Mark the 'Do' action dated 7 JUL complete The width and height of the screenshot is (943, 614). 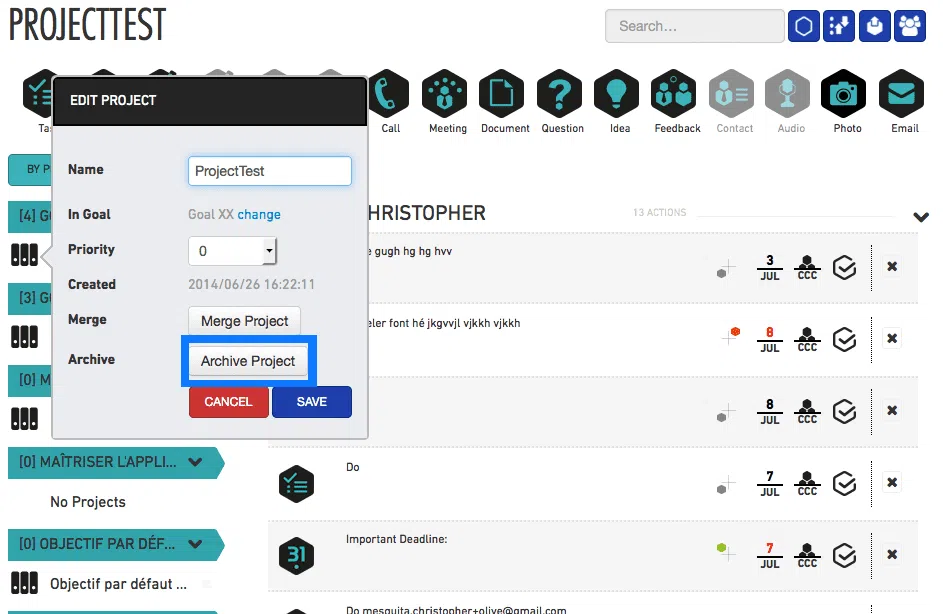(x=845, y=483)
